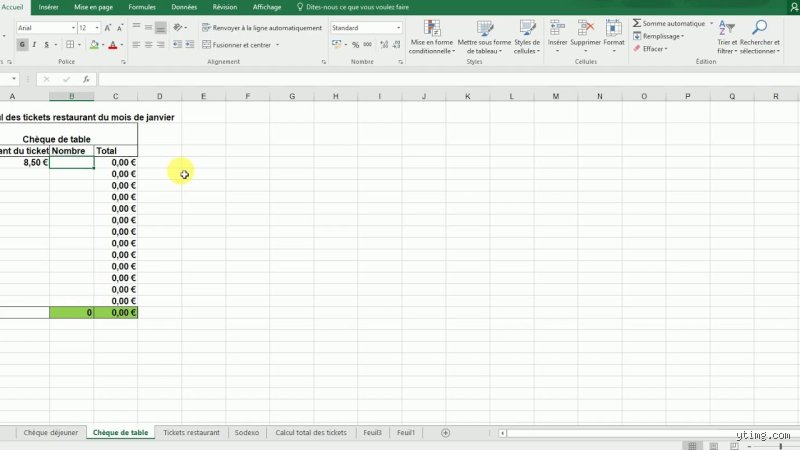Open the font color dropdown arrow
Viewport: 800px width, 450px height.
(122, 45)
